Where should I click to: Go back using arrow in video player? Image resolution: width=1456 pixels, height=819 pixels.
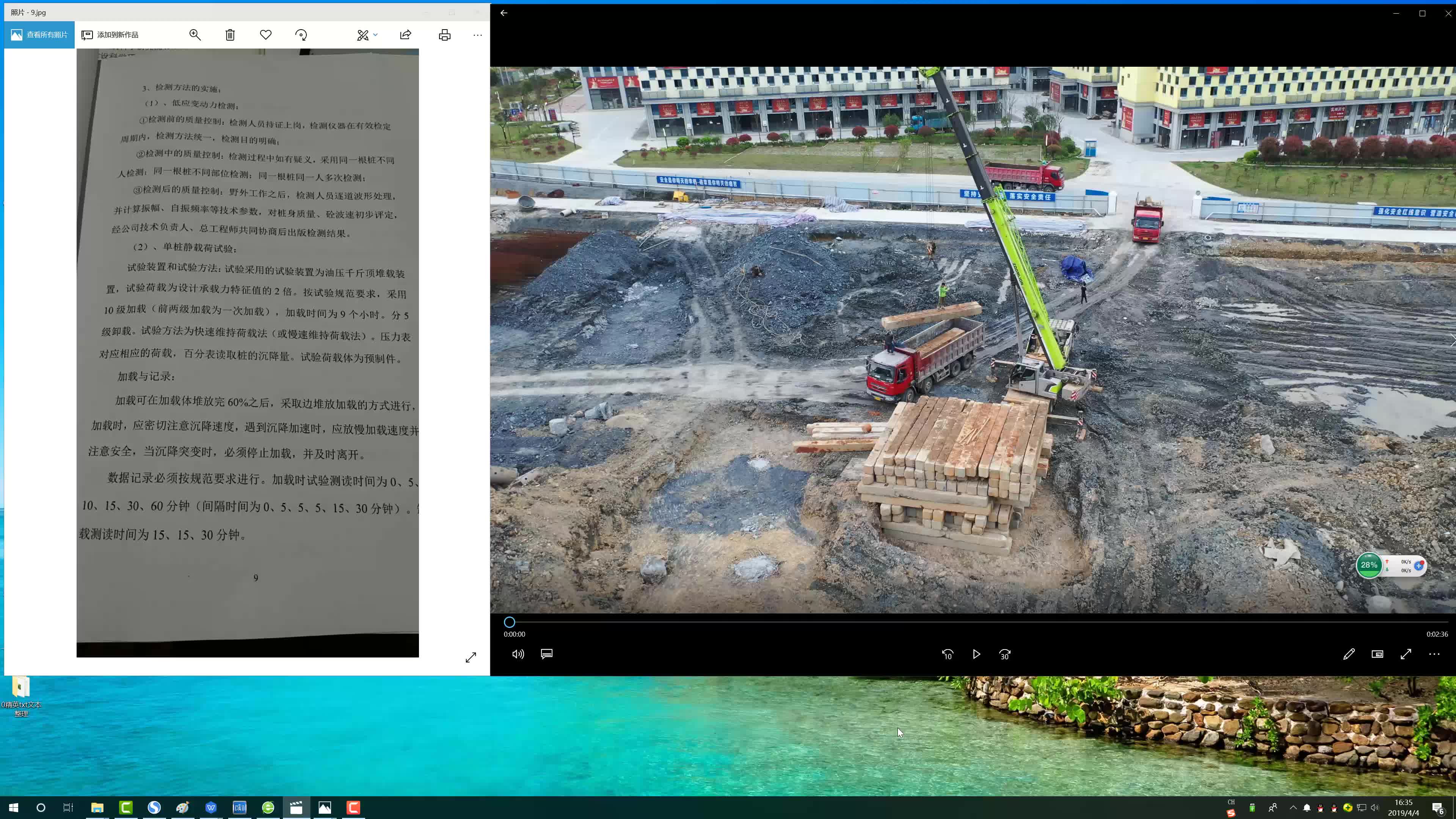point(504,13)
